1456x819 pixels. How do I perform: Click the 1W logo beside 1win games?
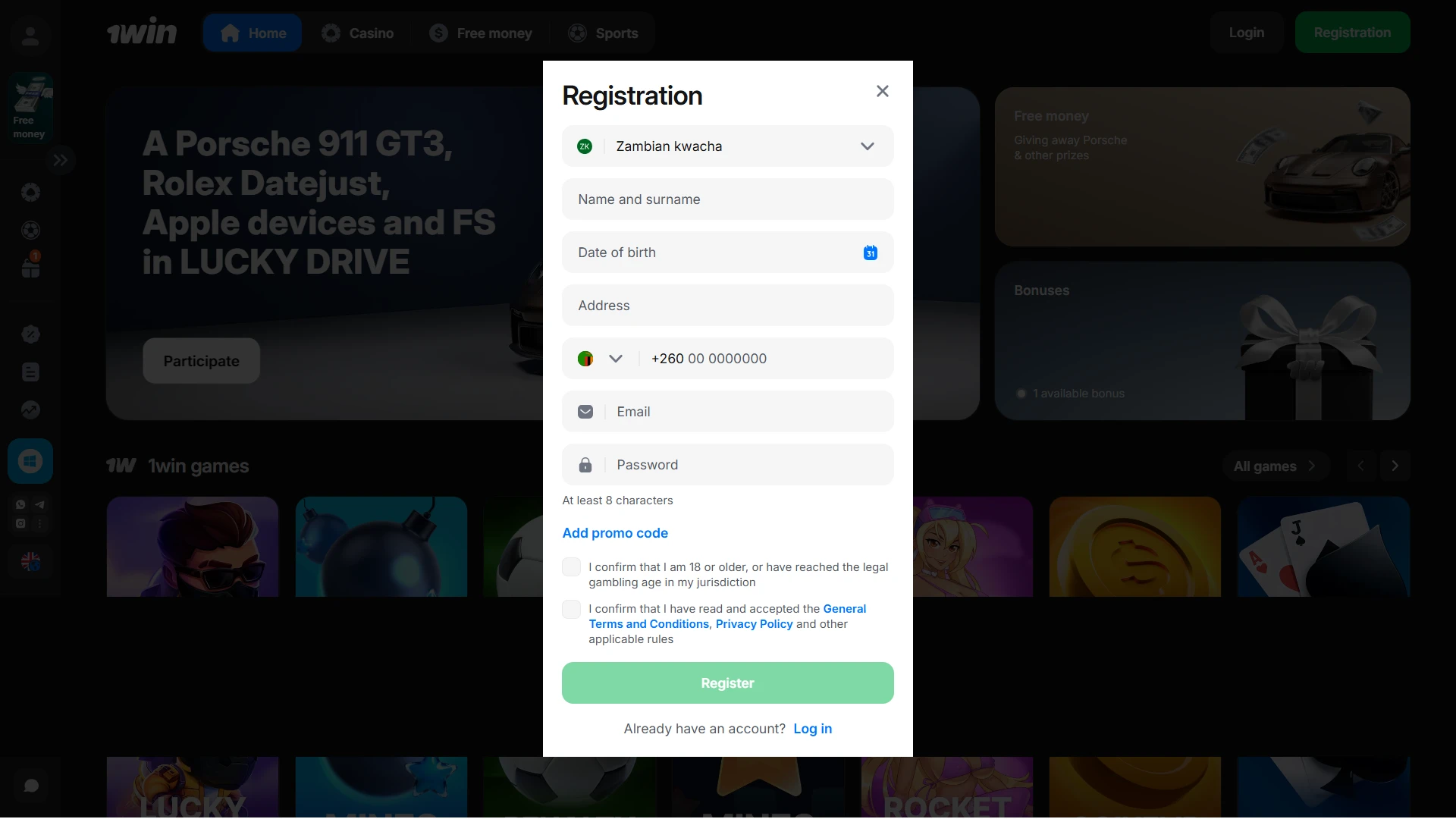point(121,466)
